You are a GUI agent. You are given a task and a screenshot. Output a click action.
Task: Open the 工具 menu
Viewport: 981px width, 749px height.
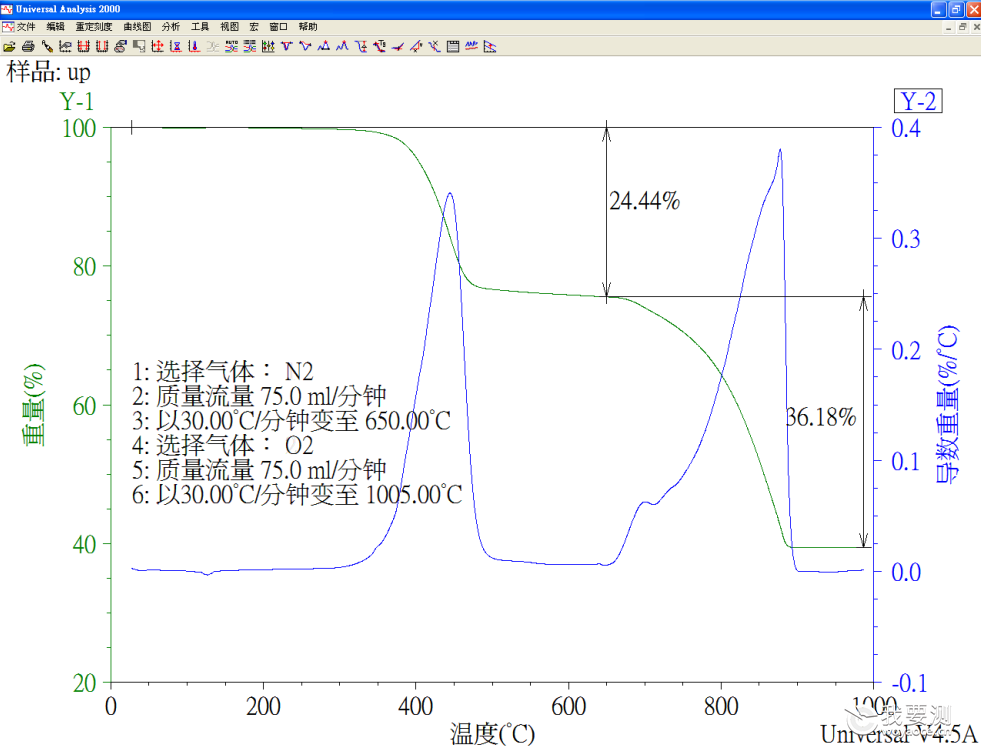(200, 27)
